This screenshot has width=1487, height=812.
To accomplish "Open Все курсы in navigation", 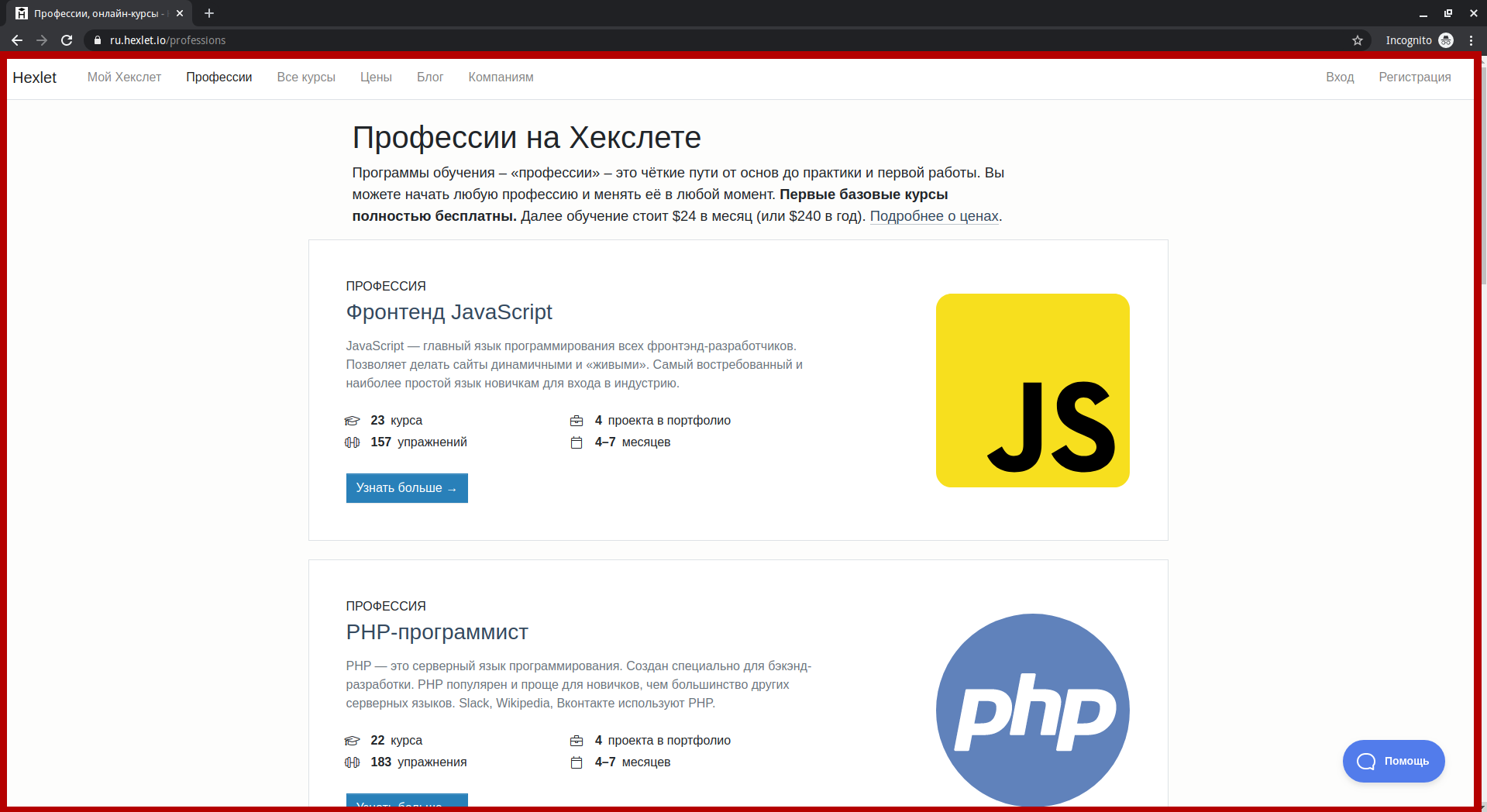I will coord(306,77).
